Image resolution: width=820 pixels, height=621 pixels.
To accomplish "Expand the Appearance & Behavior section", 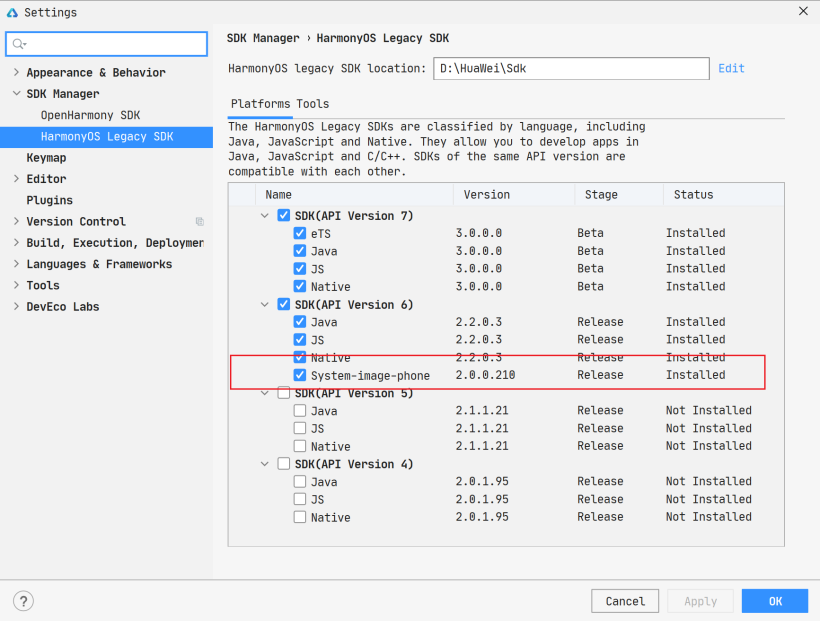I will (16, 73).
